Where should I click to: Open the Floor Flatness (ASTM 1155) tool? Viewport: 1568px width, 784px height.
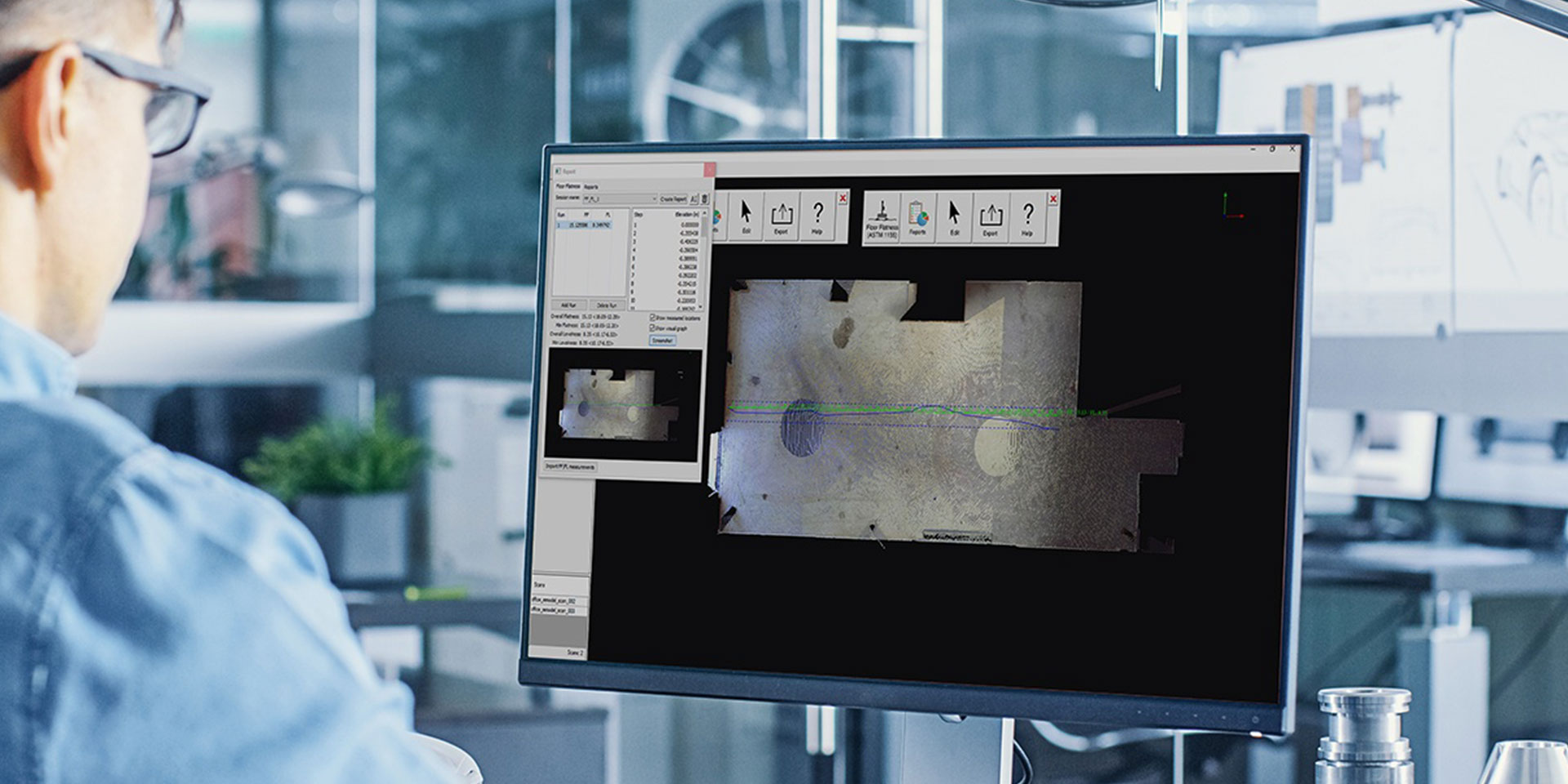[x=881, y=217]
